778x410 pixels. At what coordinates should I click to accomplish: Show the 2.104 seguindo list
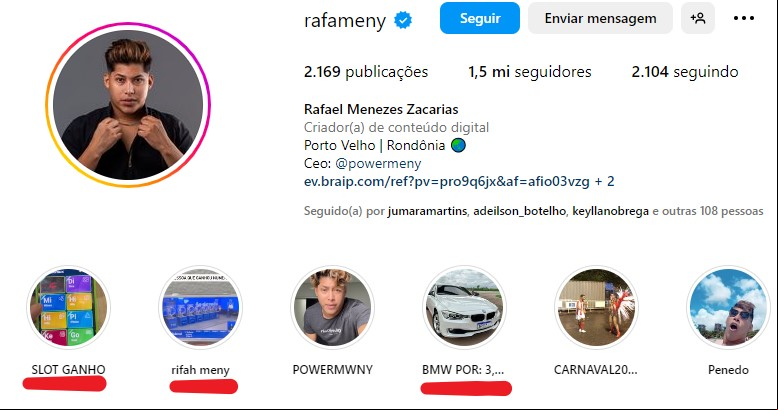pos(685,72)
